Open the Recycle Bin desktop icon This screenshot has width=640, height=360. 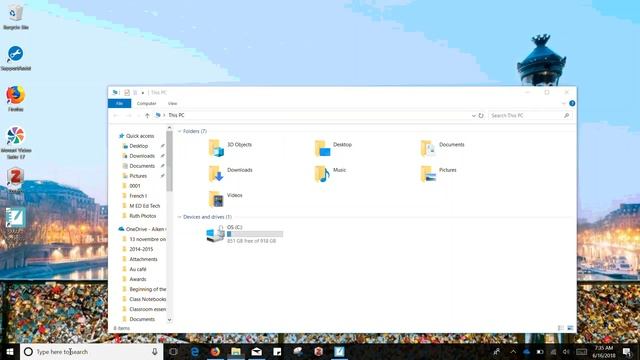click(x=16, y=17)
